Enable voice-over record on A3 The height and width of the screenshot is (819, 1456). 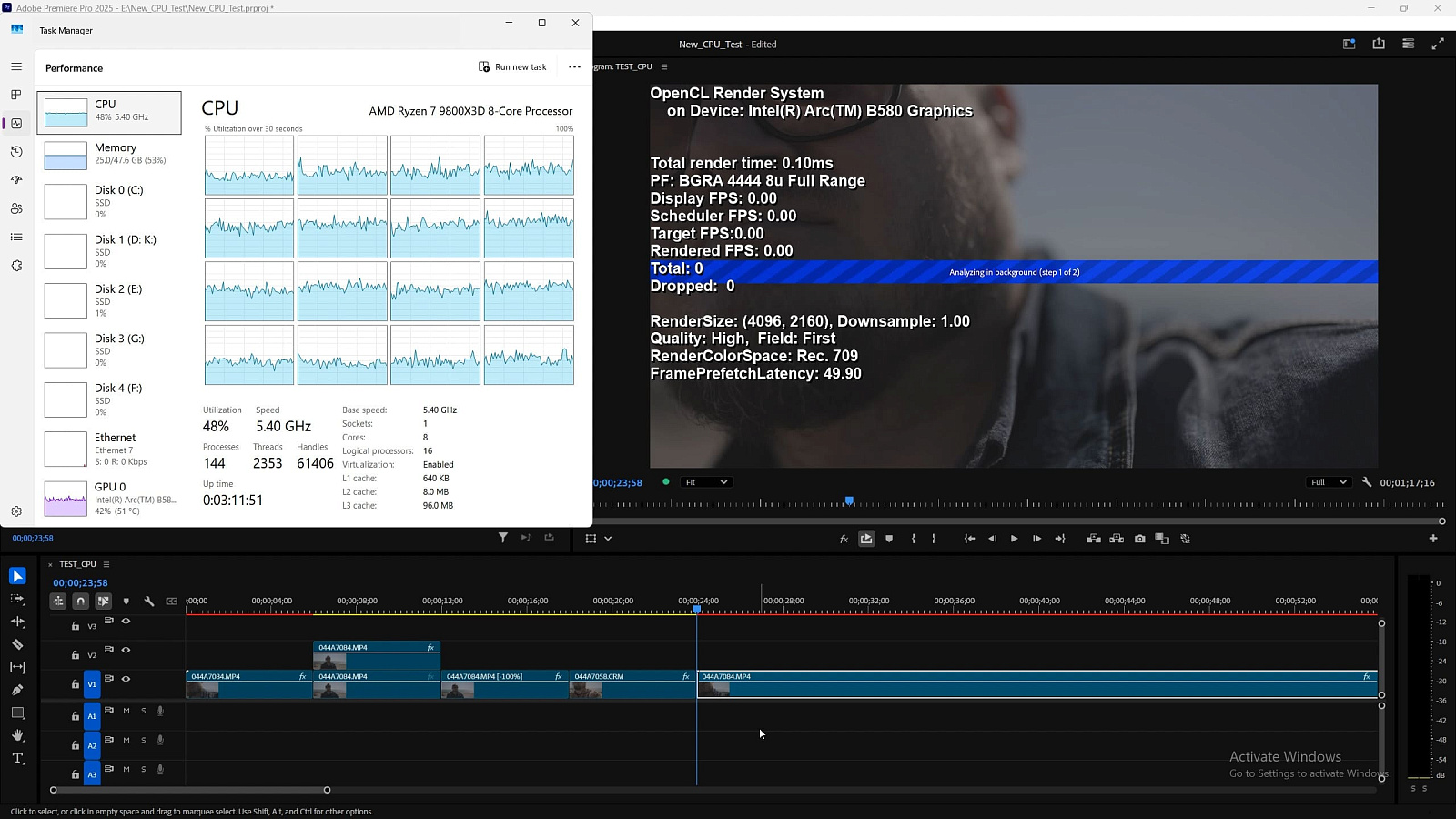(x=160, y=769)
